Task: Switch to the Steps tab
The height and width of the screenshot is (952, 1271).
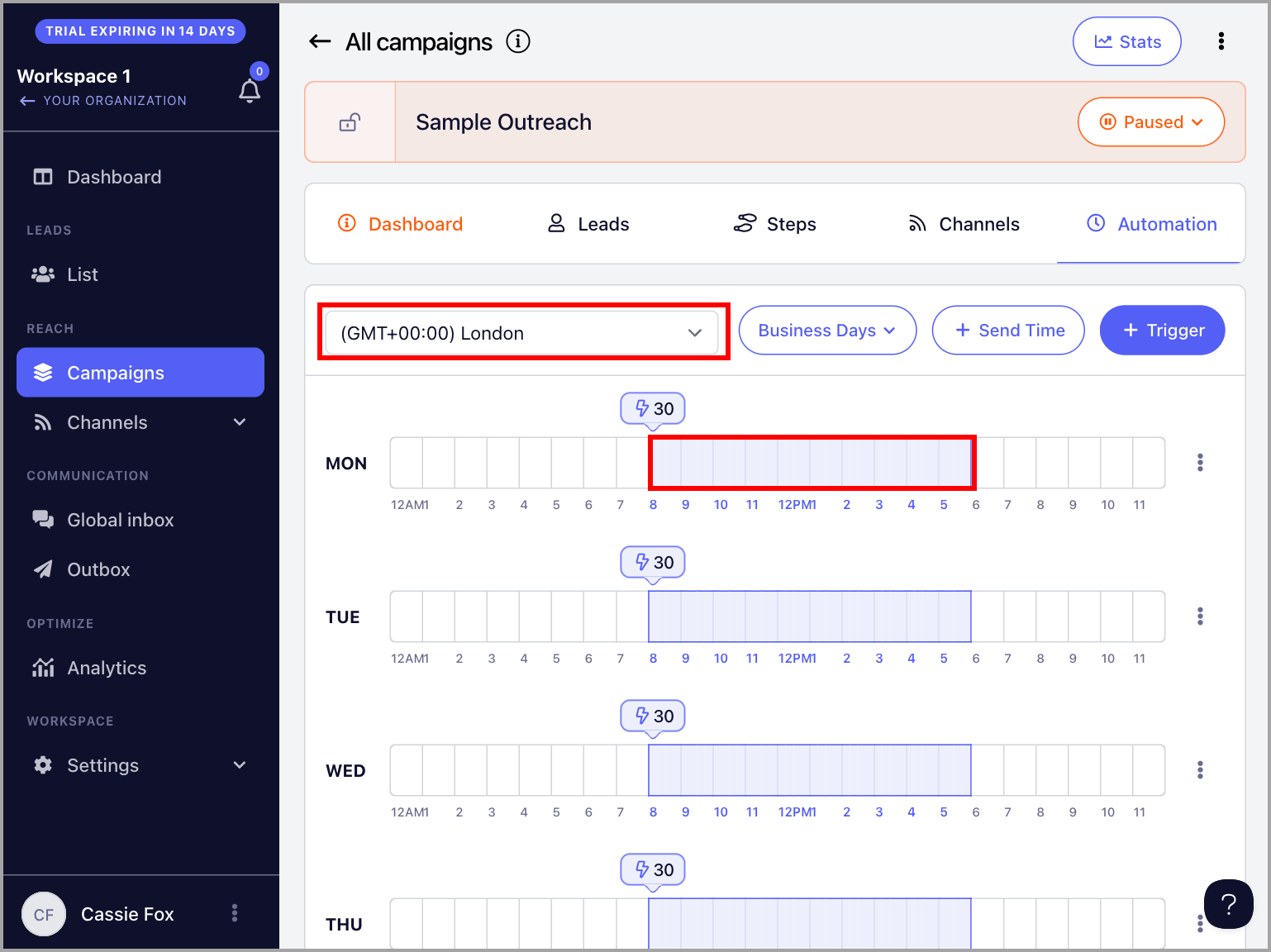Action: tap(775, 224)
